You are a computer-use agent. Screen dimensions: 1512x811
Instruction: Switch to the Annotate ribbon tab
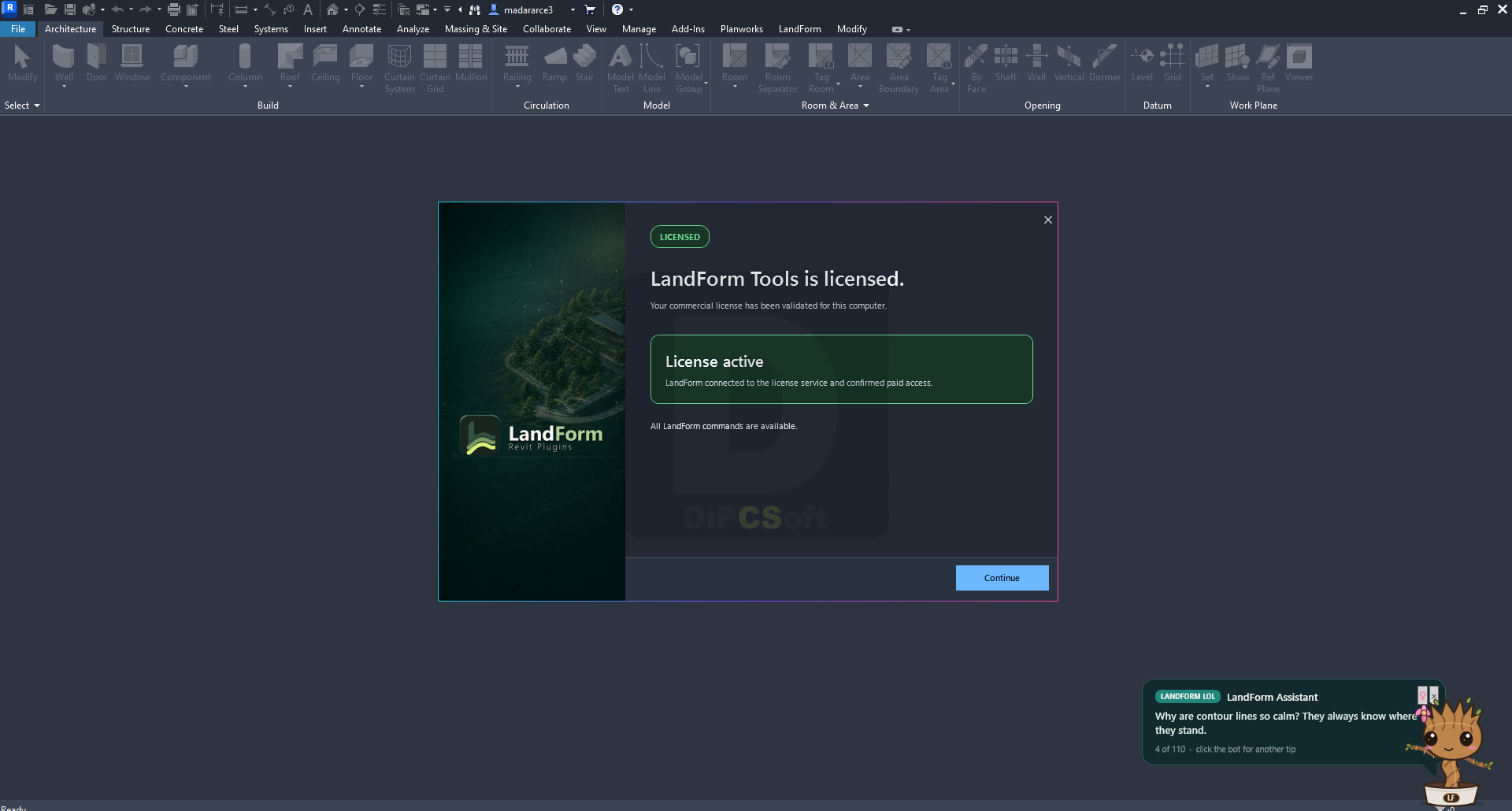point(361,29)
